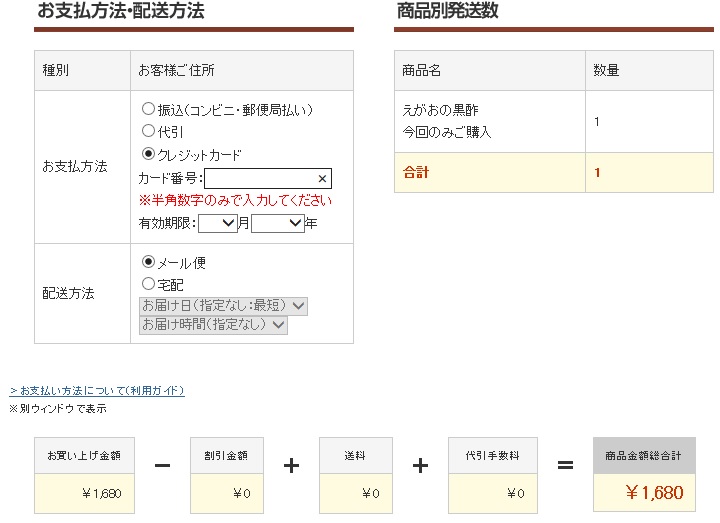720x523 pixels.
Task: Select the 宅配 delivery radio button
Action: point(149,284)
